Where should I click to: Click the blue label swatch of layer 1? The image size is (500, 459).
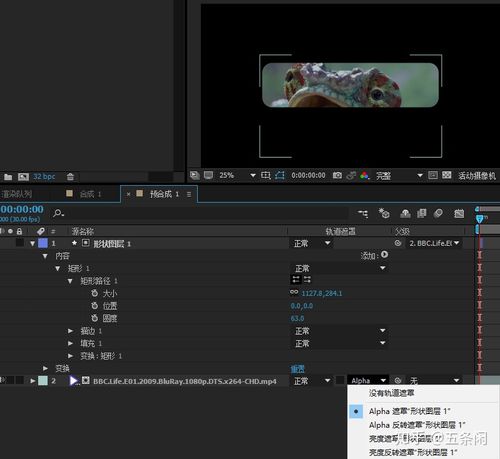tap(43, 243)
